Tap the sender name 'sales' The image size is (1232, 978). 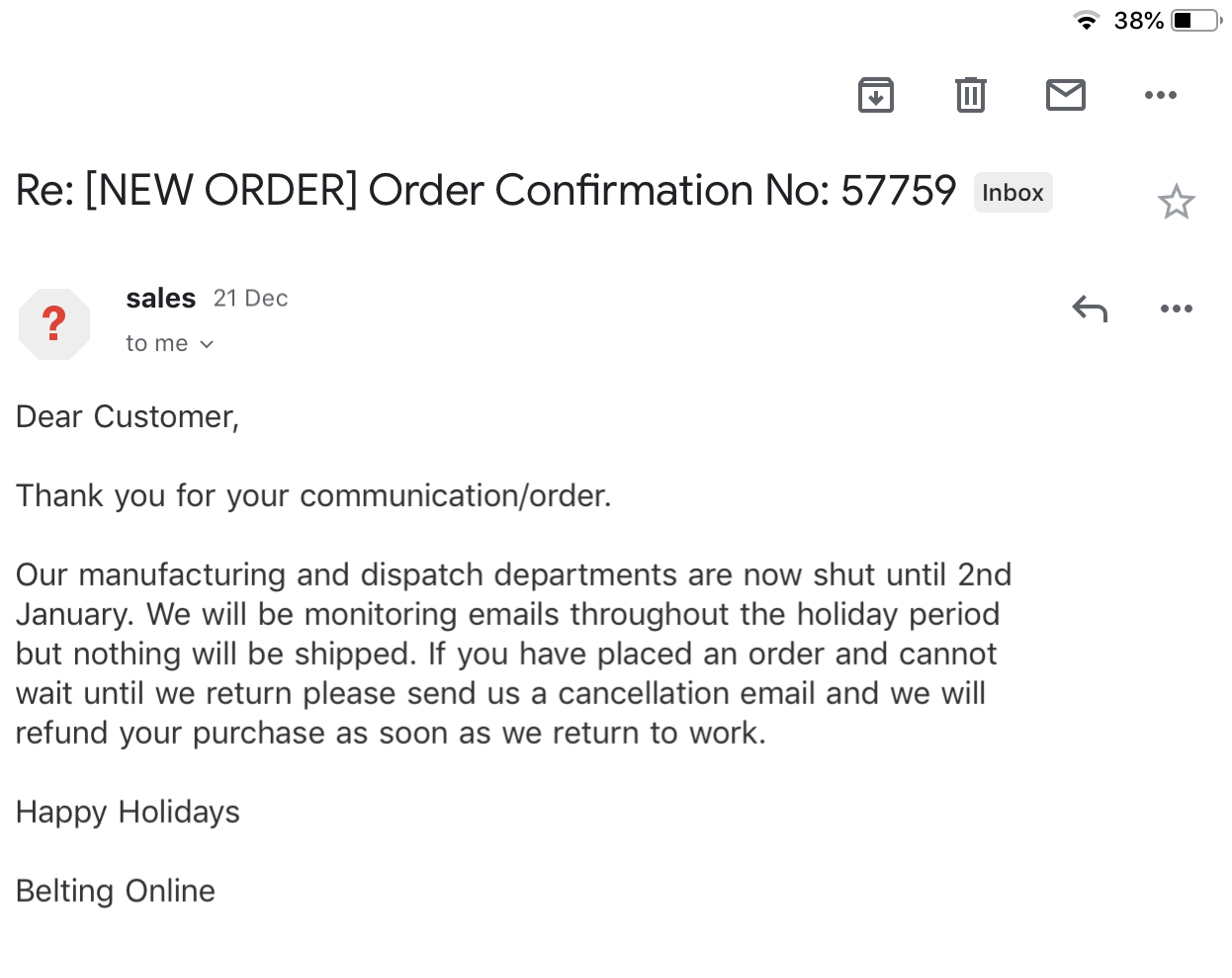(x=161, y=298)
